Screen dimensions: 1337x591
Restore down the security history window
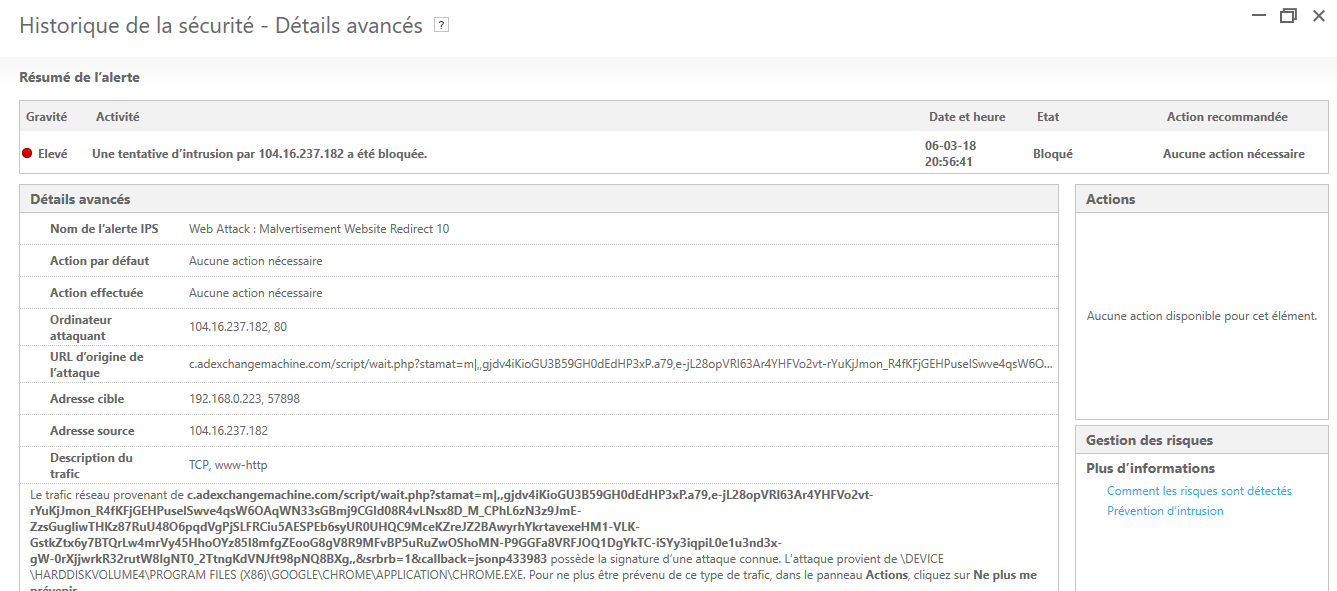[x=1288, y=16]
